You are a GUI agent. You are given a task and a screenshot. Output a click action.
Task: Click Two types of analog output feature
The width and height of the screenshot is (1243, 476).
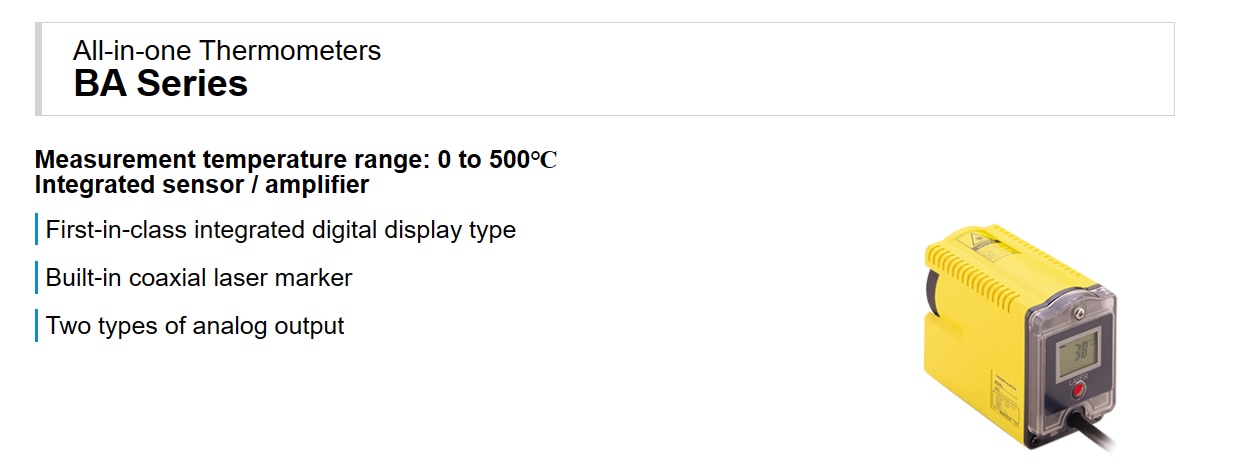195,326
